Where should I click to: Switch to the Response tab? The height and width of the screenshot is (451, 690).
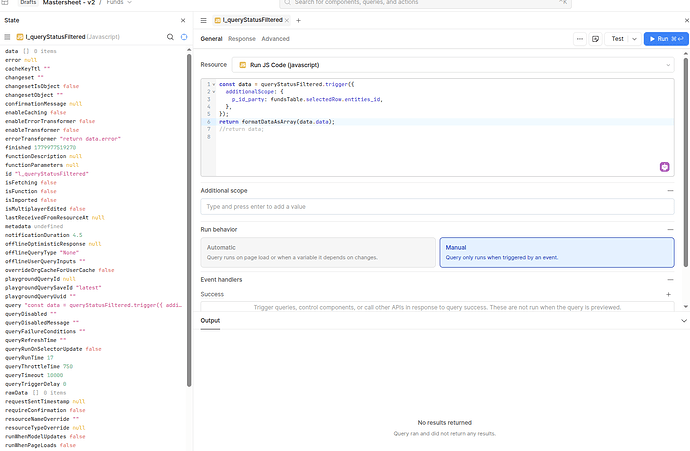(242, 39)
